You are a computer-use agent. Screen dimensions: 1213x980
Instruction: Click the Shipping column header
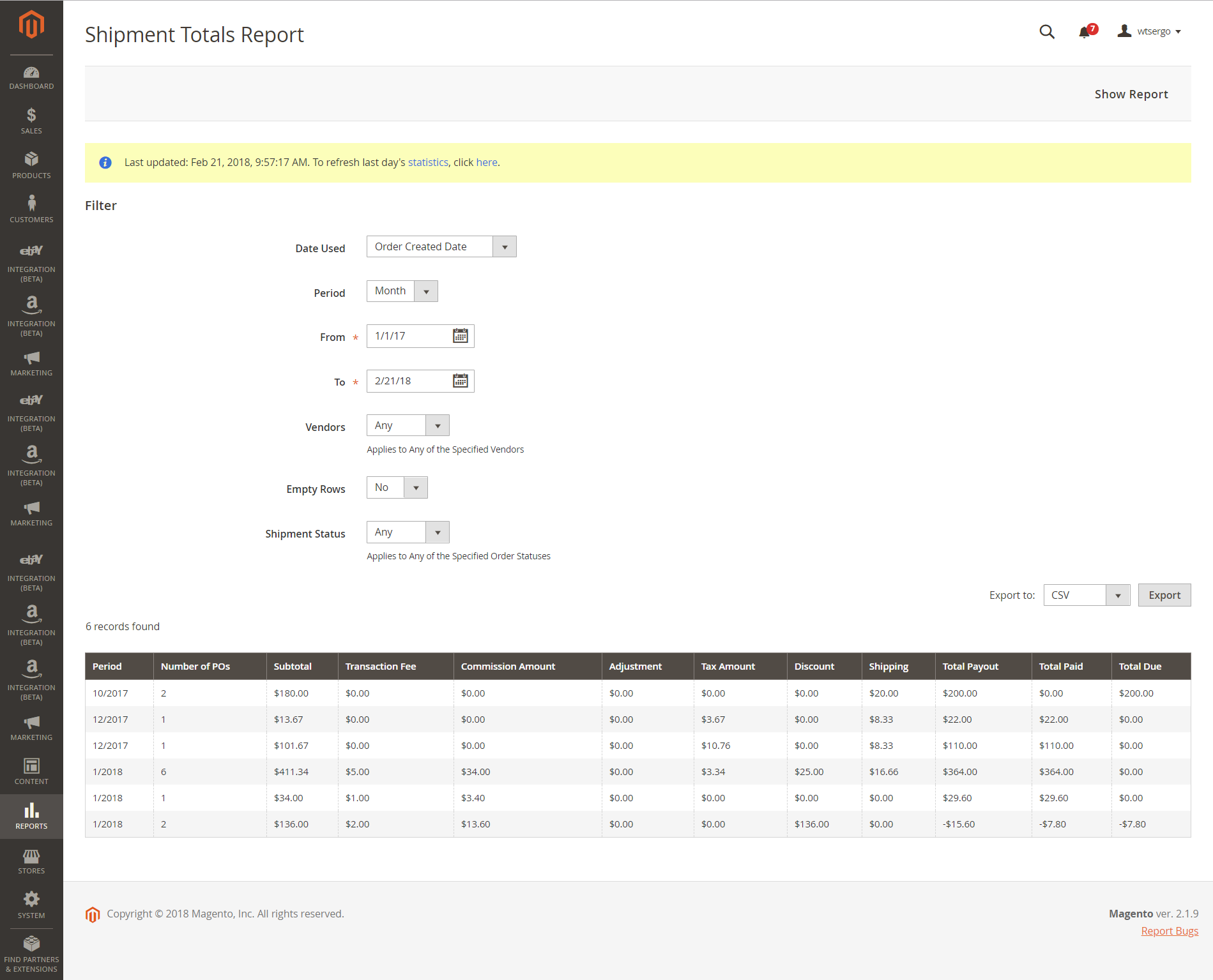pyautogui.click(x=899, y=666)
